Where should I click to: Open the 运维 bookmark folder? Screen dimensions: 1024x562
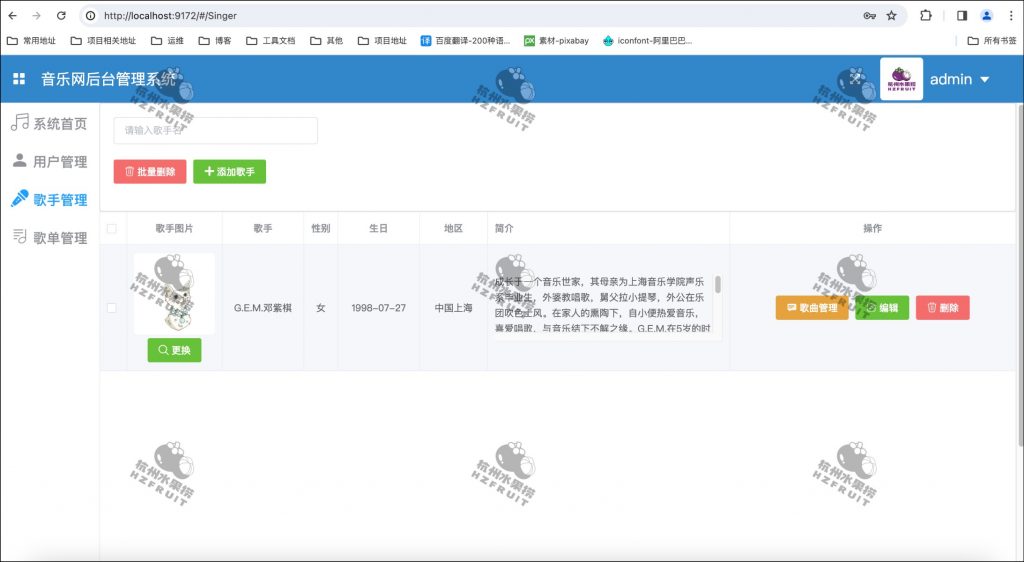click(x=168, y=40)
